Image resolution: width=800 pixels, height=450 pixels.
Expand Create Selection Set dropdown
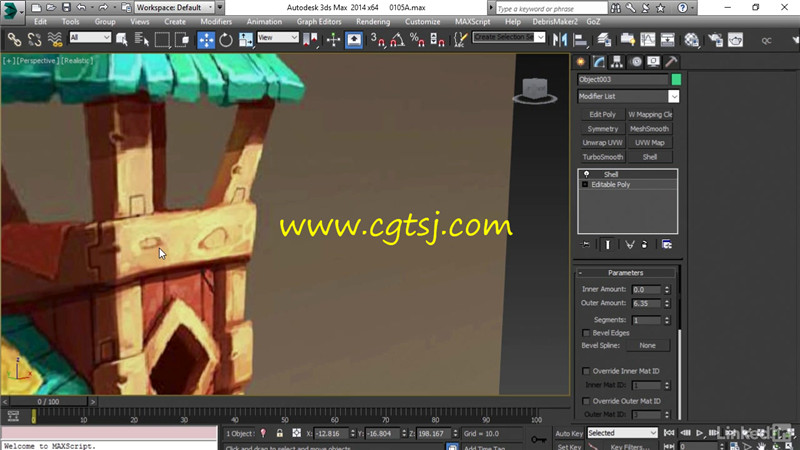coord(540,37)
